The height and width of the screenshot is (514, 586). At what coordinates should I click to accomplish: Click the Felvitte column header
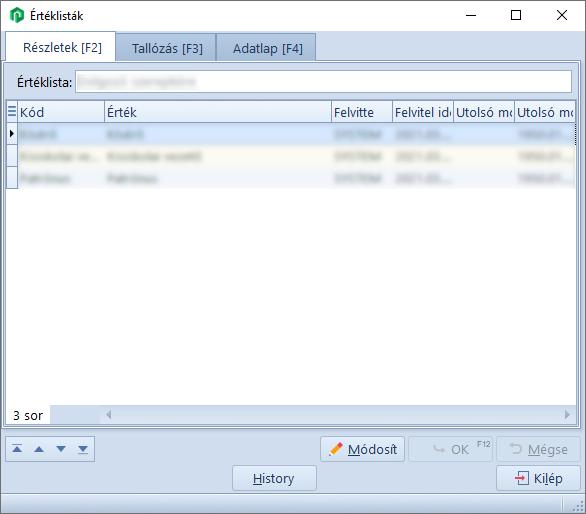click(x=362, y=112)
